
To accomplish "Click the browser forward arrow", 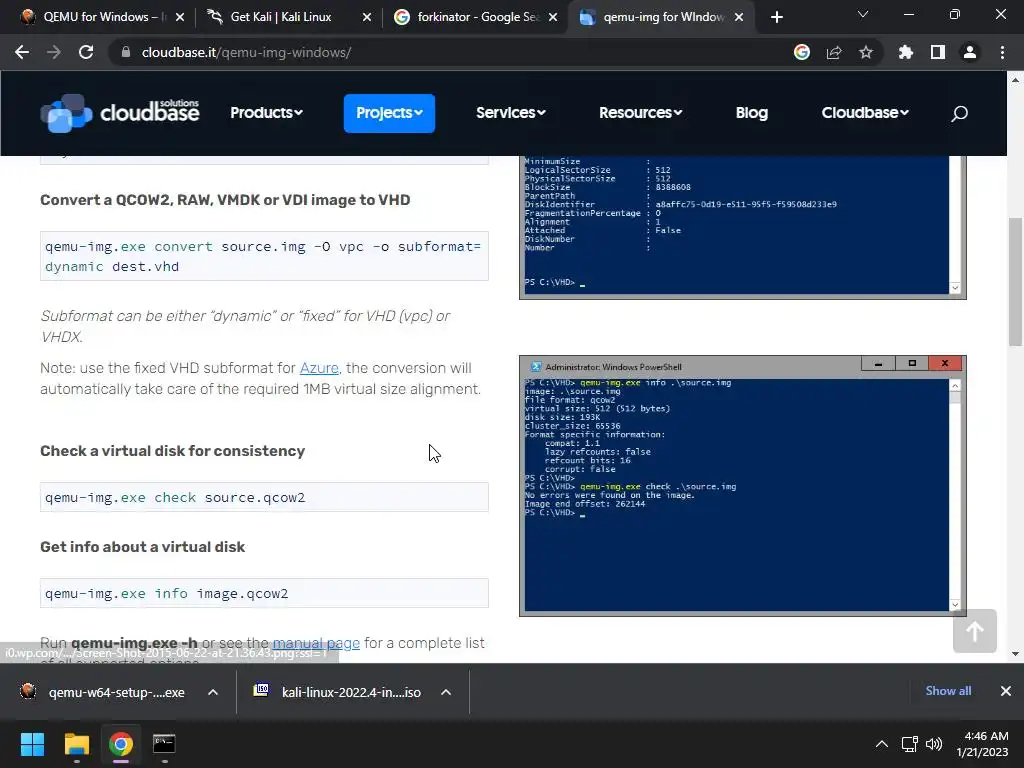I will point(54,52).
